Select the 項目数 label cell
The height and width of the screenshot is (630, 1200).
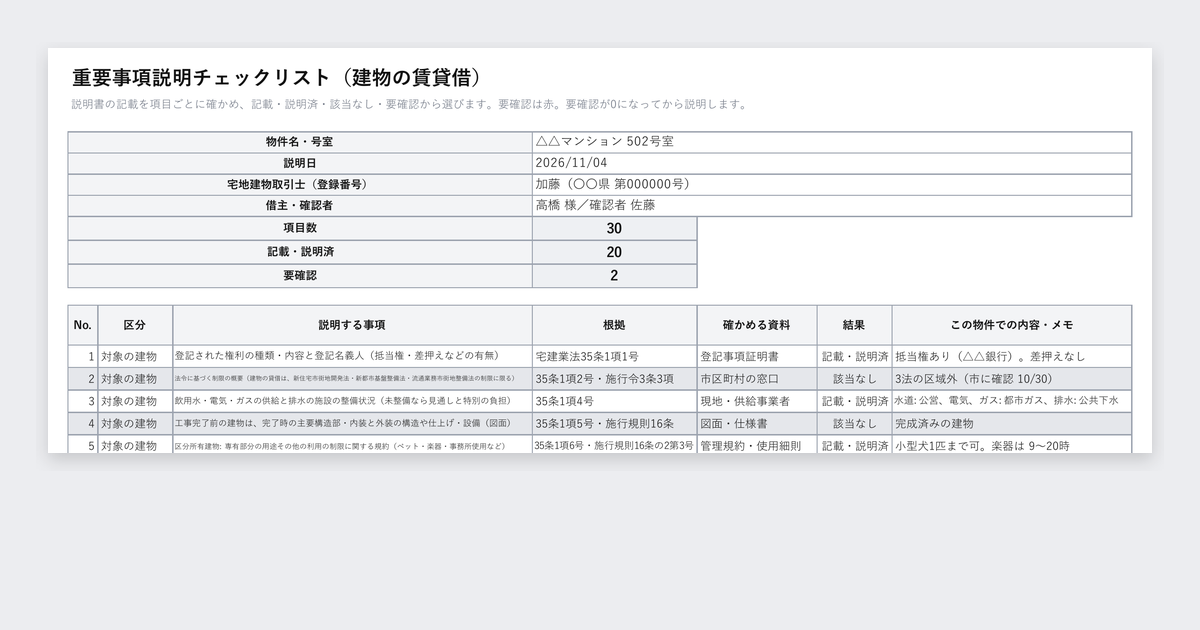(x=300, y=228)
